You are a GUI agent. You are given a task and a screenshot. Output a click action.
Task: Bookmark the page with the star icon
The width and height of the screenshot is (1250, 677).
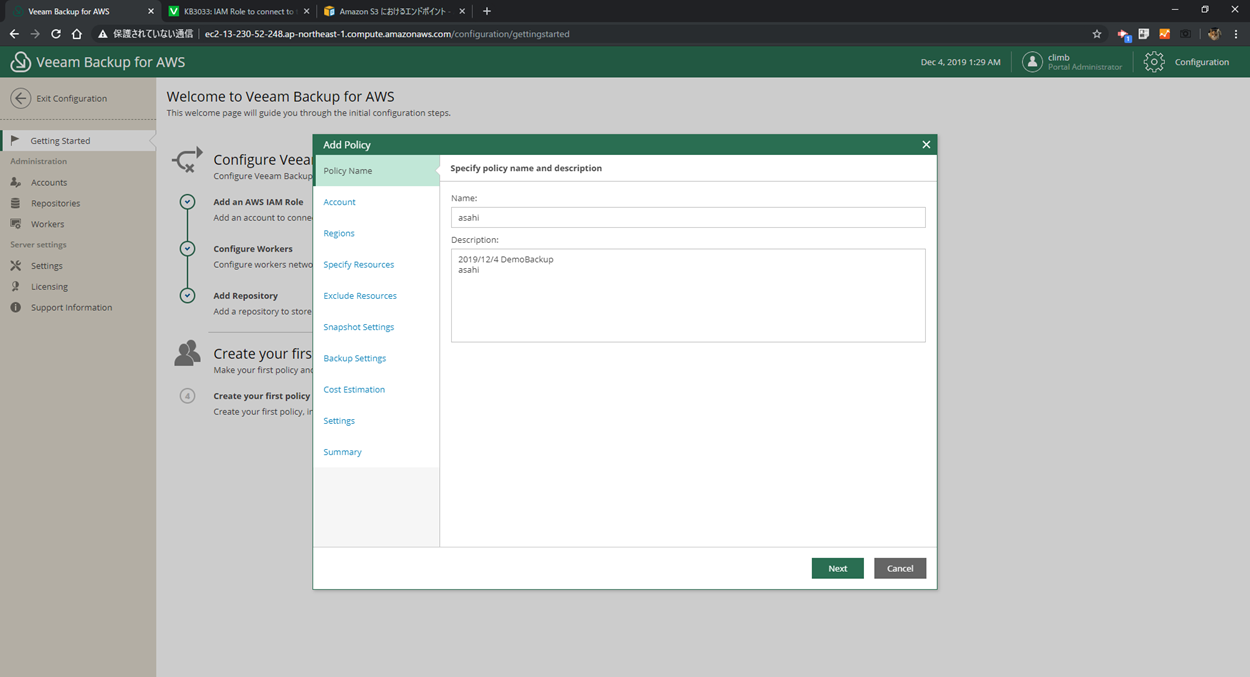click(1097, 34)
